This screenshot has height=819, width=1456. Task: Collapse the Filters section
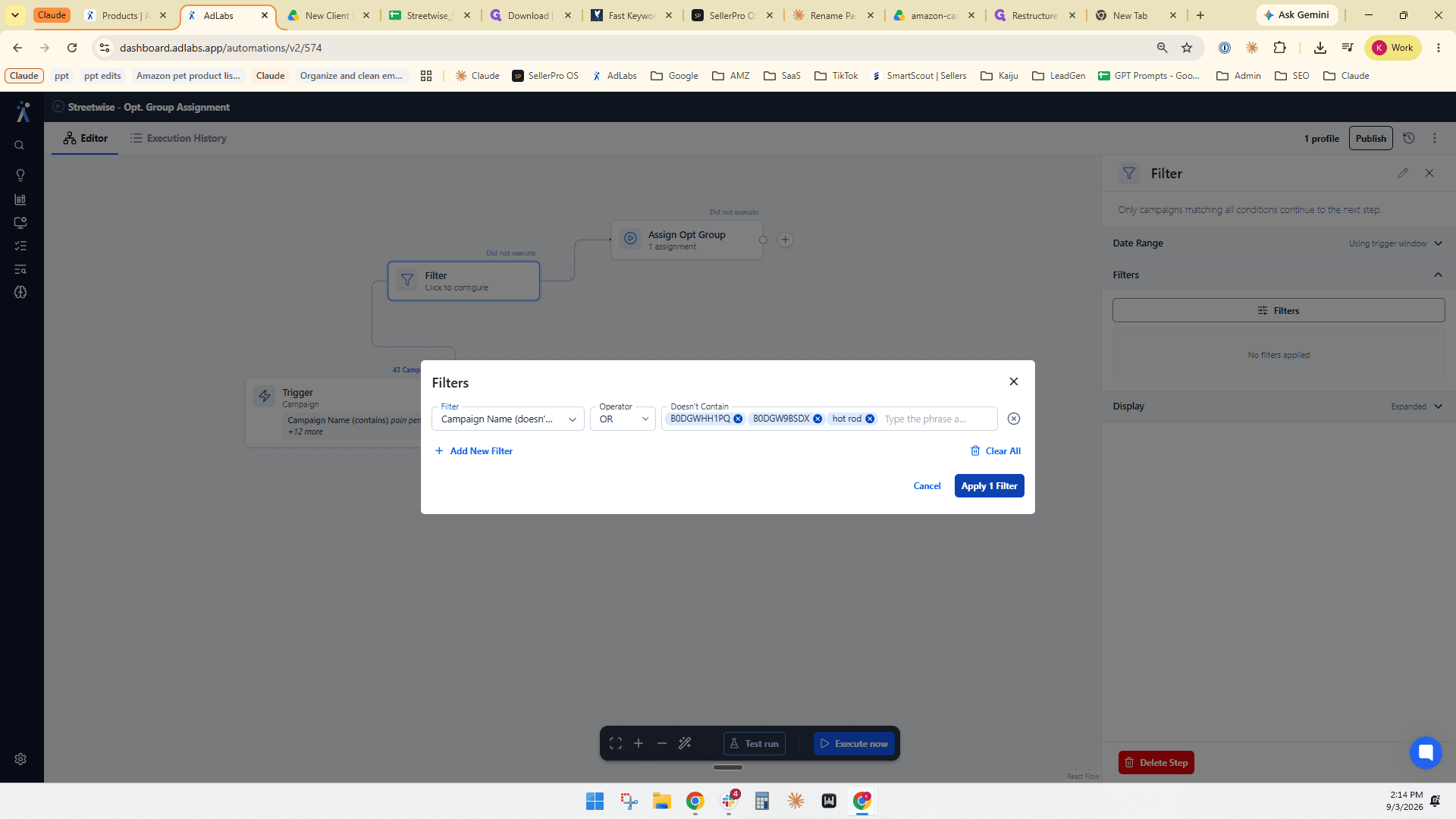coord(1279,275)
